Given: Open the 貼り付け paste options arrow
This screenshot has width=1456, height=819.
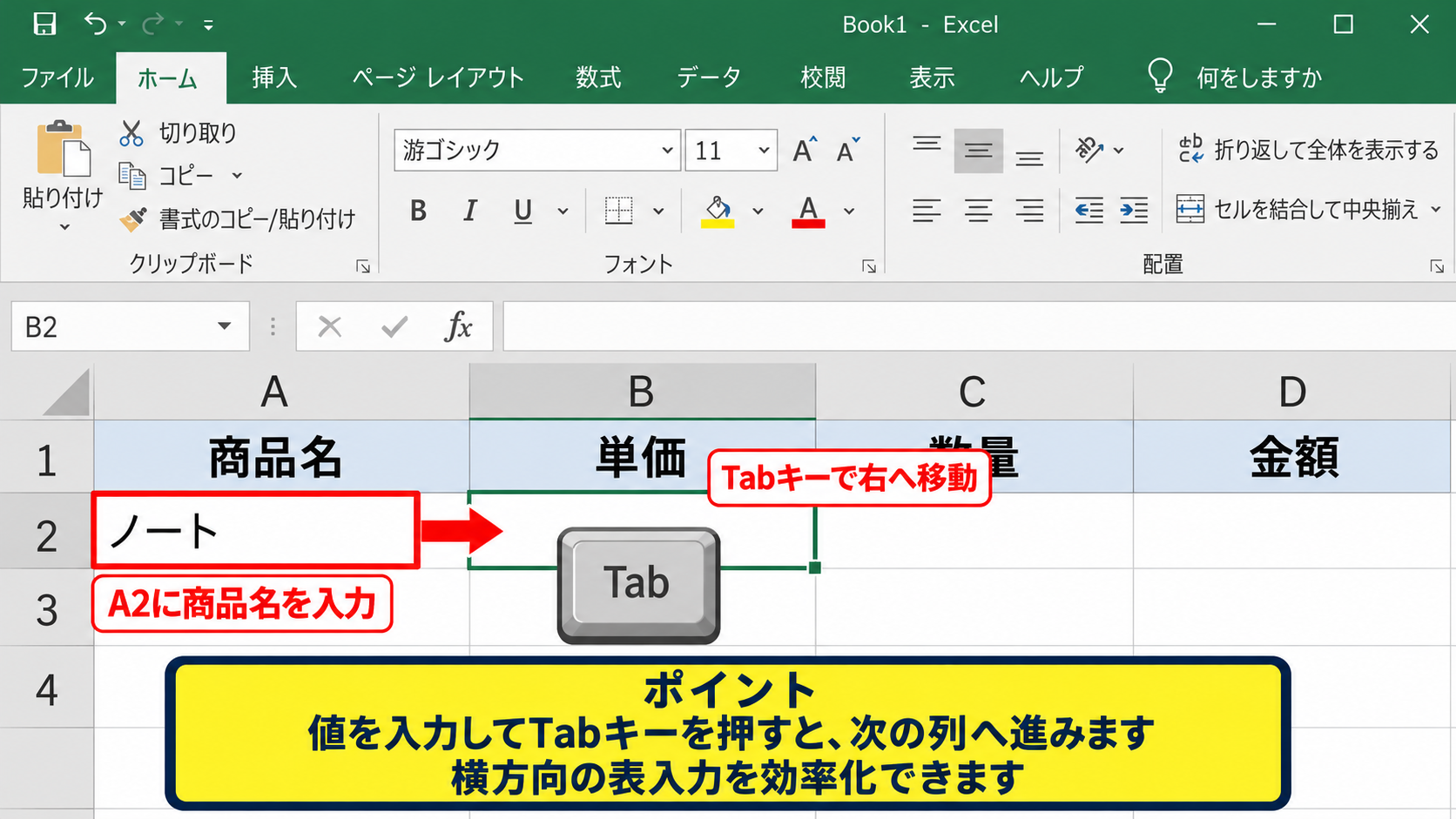Looking at the screenshot, I should tap(64, 227).
